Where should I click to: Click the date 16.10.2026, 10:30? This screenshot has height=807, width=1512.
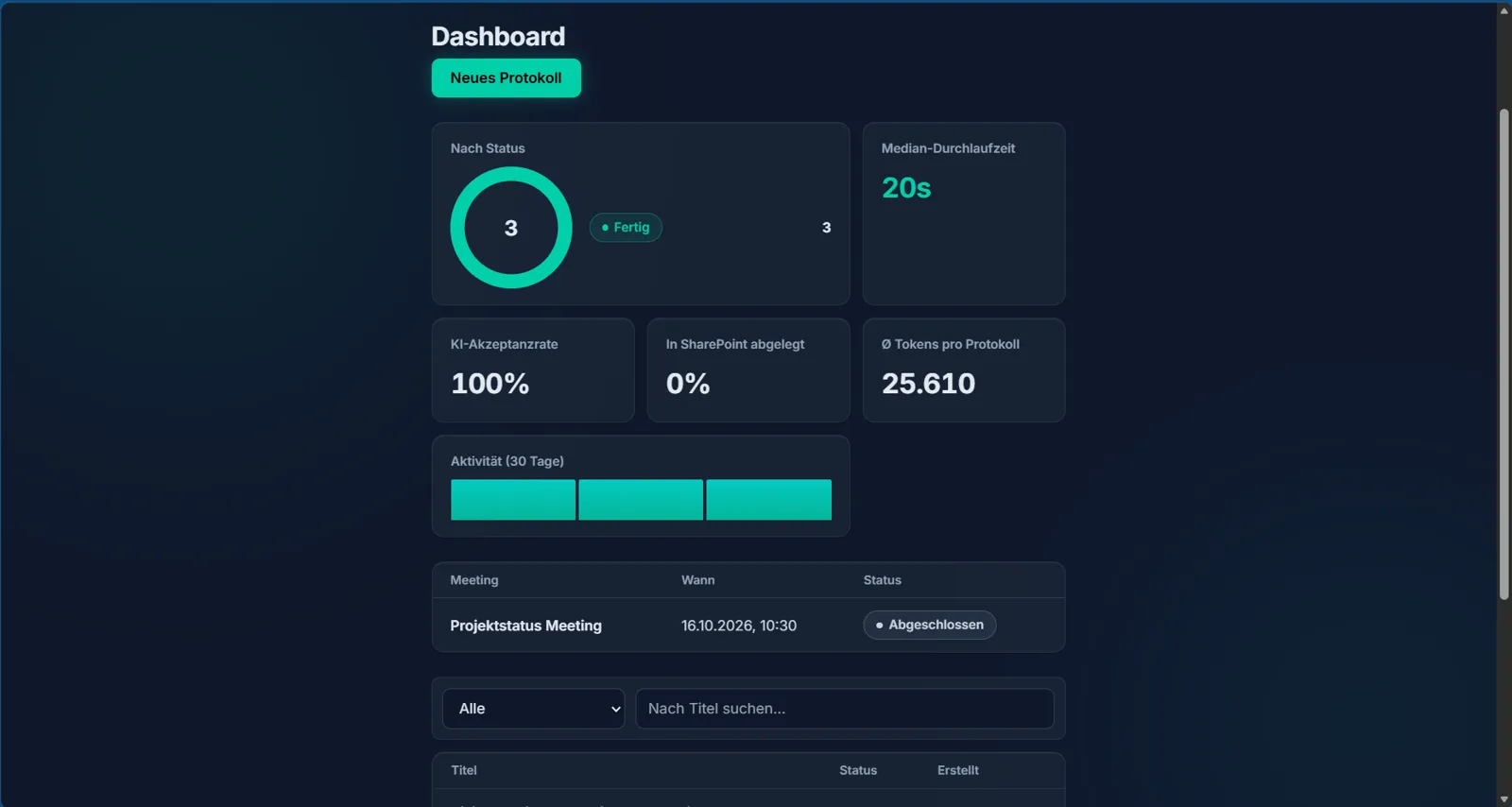click(739, 626)
